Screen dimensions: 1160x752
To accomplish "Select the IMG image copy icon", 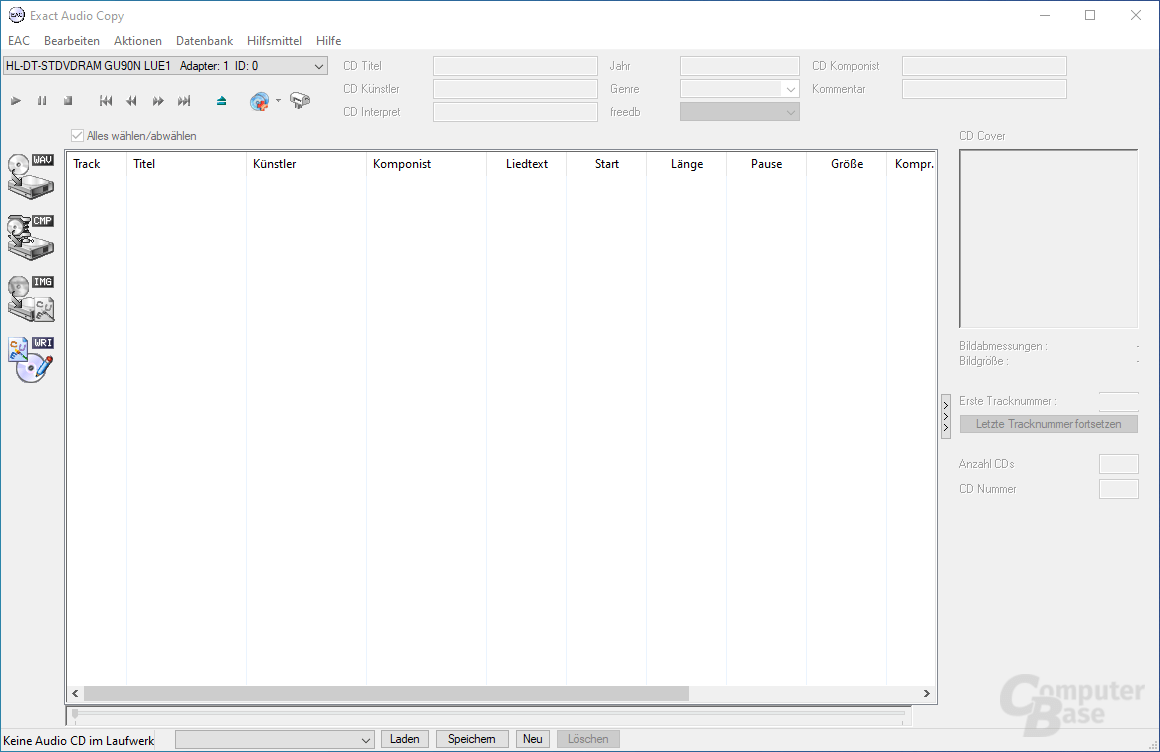I will point(30,298).
